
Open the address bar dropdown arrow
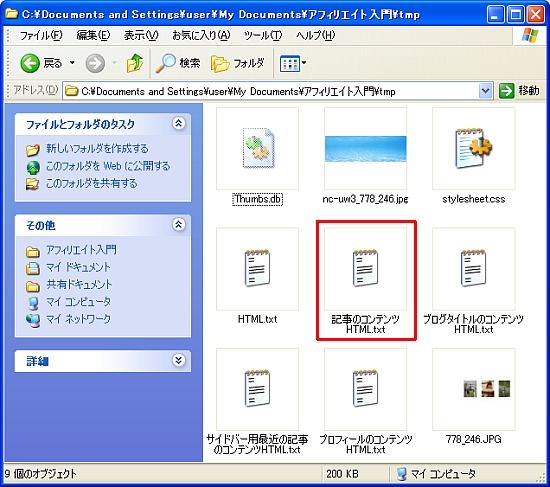pyautogui.click(x=485, y=91)
